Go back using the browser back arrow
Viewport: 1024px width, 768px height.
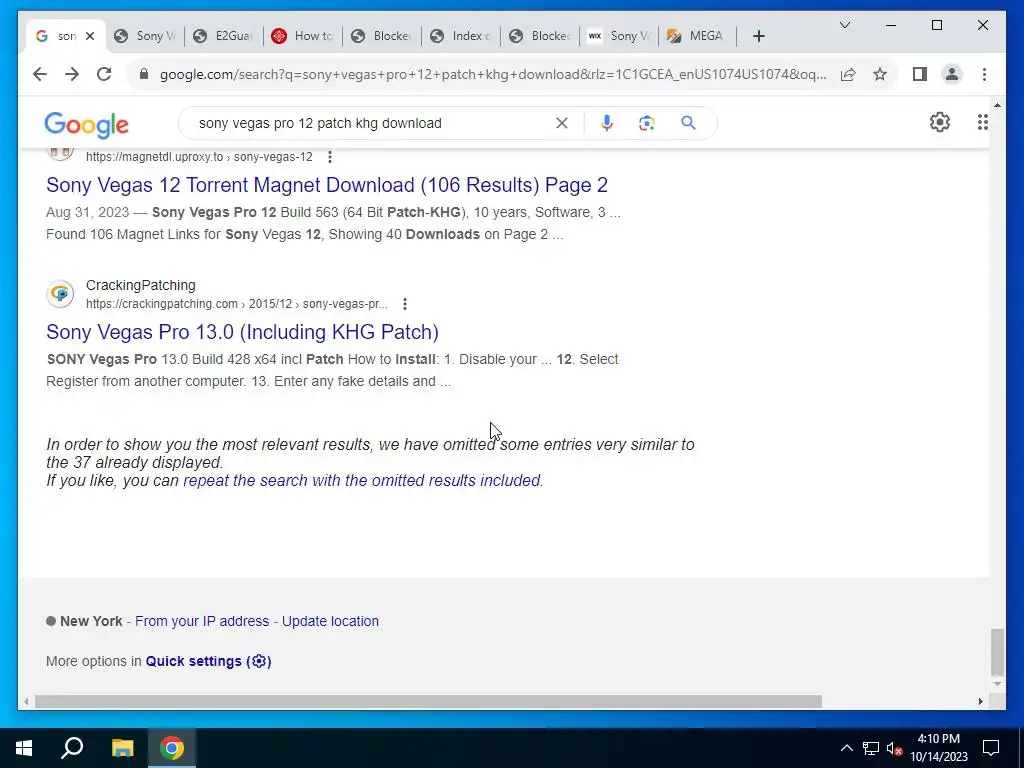pyautogui.click(x=40, y=74)
